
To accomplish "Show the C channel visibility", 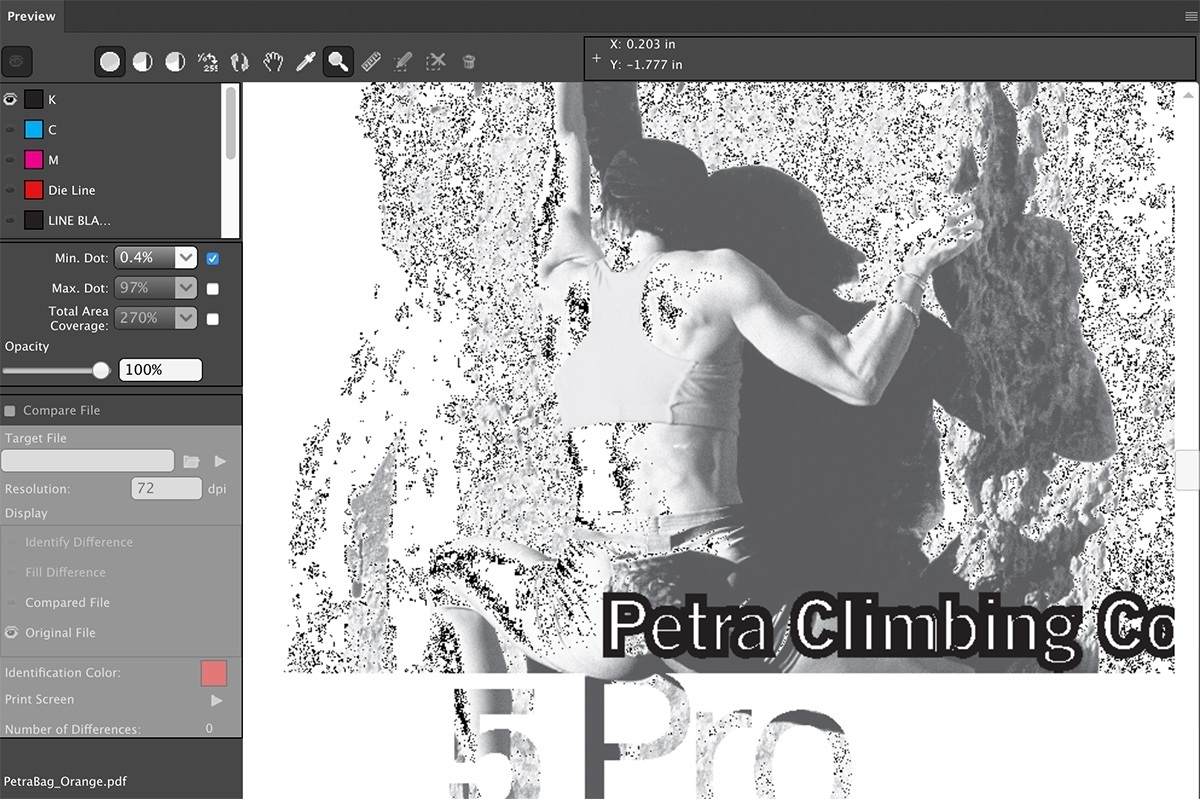I will pos(11,129).
